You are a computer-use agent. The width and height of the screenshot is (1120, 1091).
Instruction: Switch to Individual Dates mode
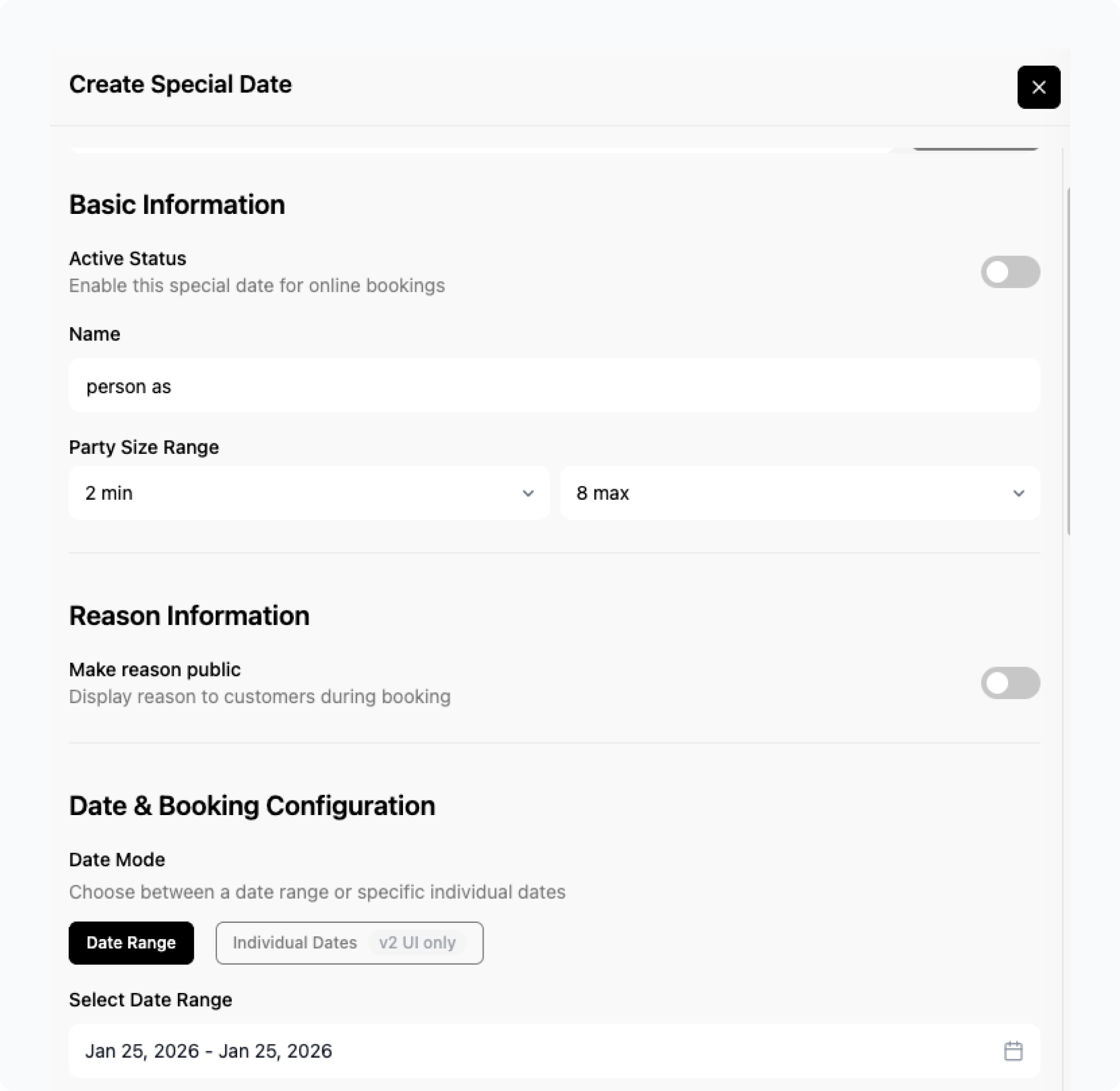pos(294,943)
